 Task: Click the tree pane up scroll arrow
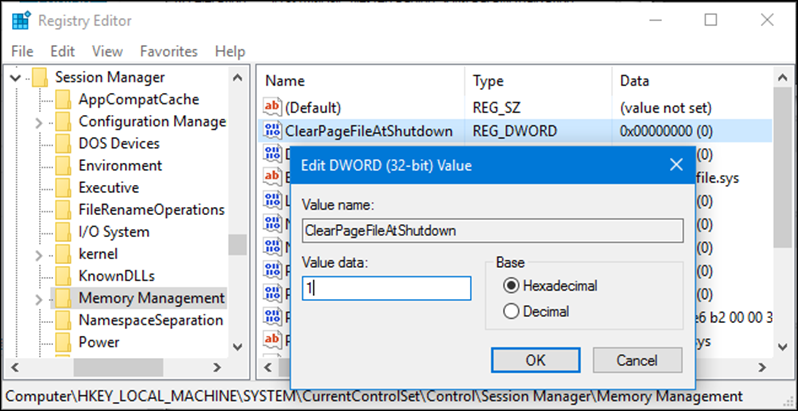pos(237,78)
